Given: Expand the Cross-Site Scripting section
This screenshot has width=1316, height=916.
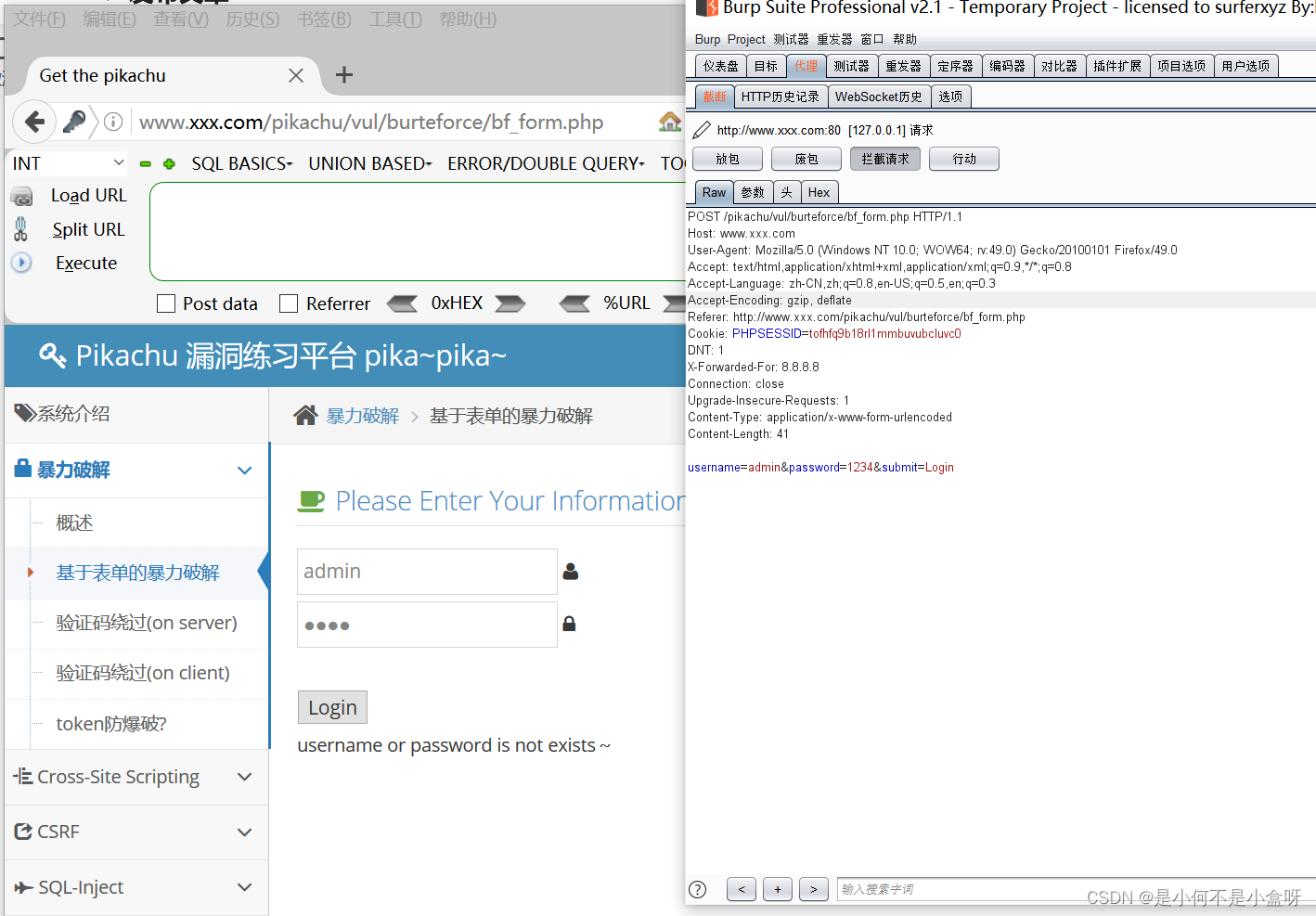Looking at the screenshot, I should point(136,777).
